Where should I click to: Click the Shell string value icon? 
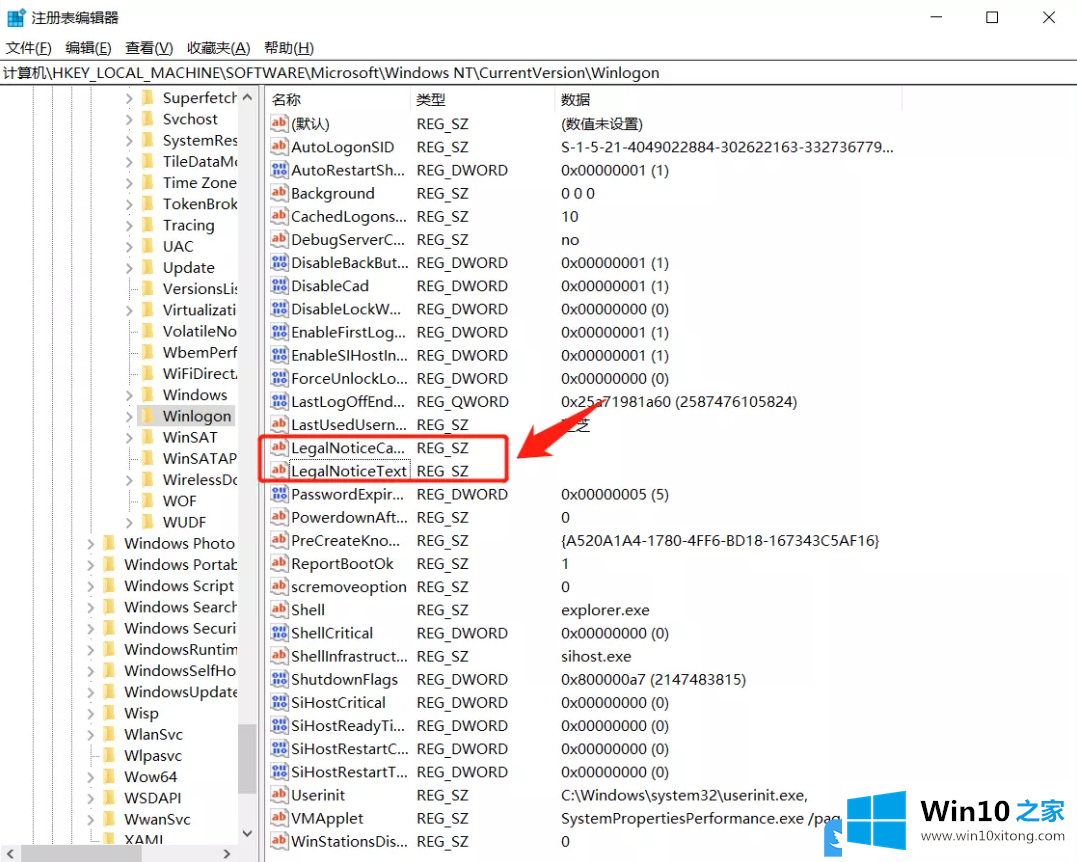click(x=279, y=609)
